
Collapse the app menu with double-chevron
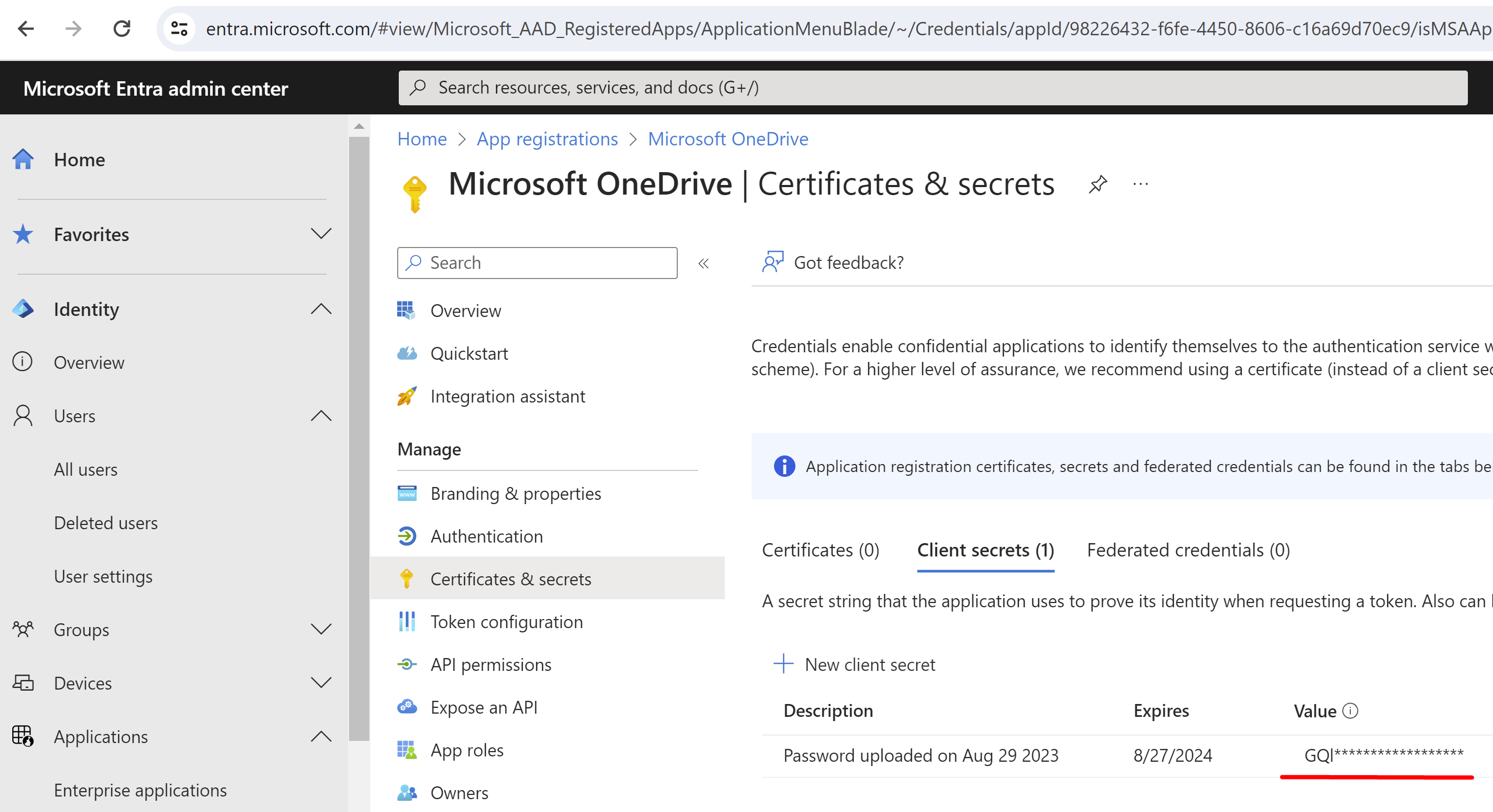click(x=703, y=264)
